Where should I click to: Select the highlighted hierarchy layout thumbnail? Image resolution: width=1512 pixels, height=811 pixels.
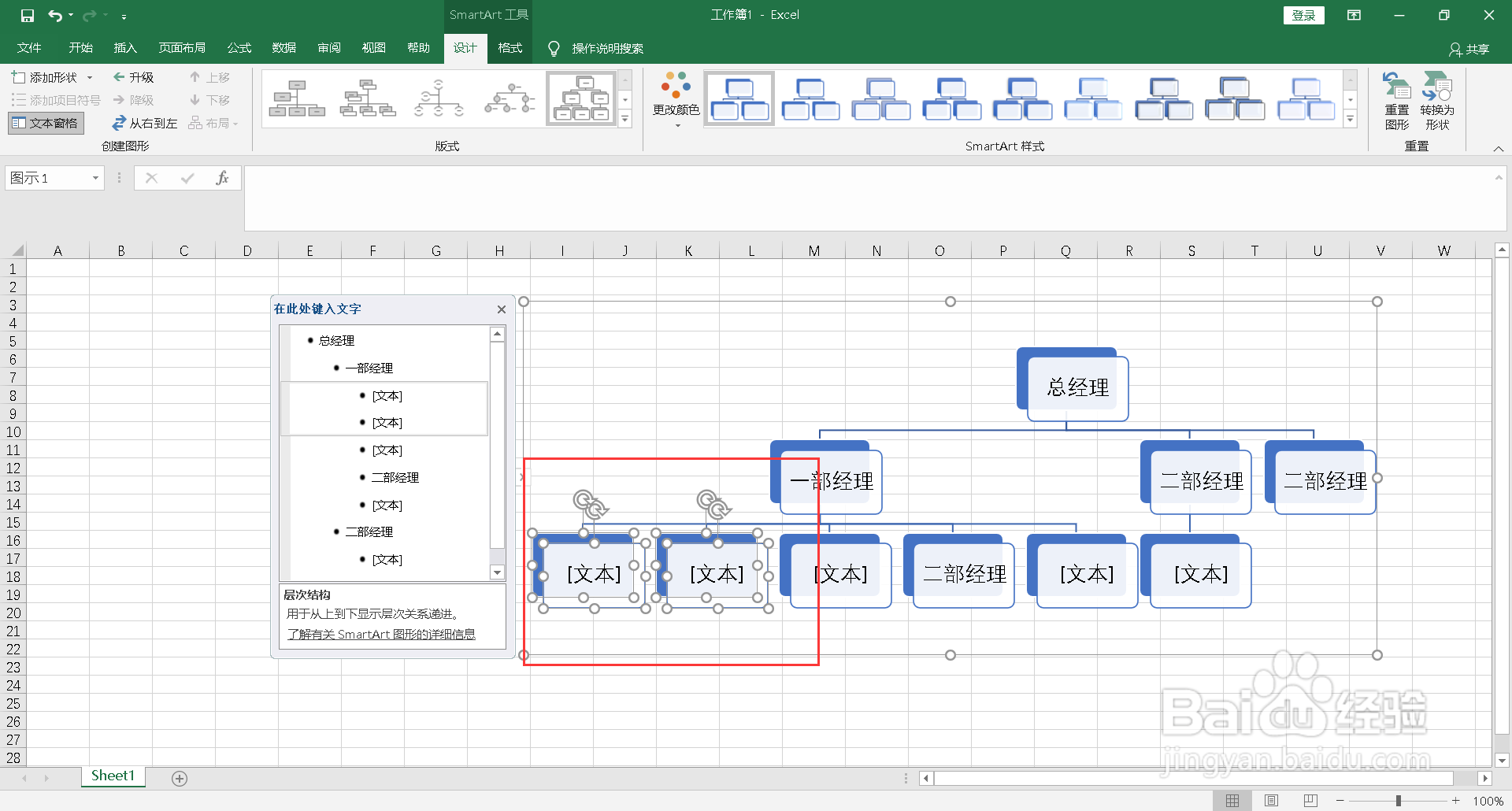pos(581,98)
